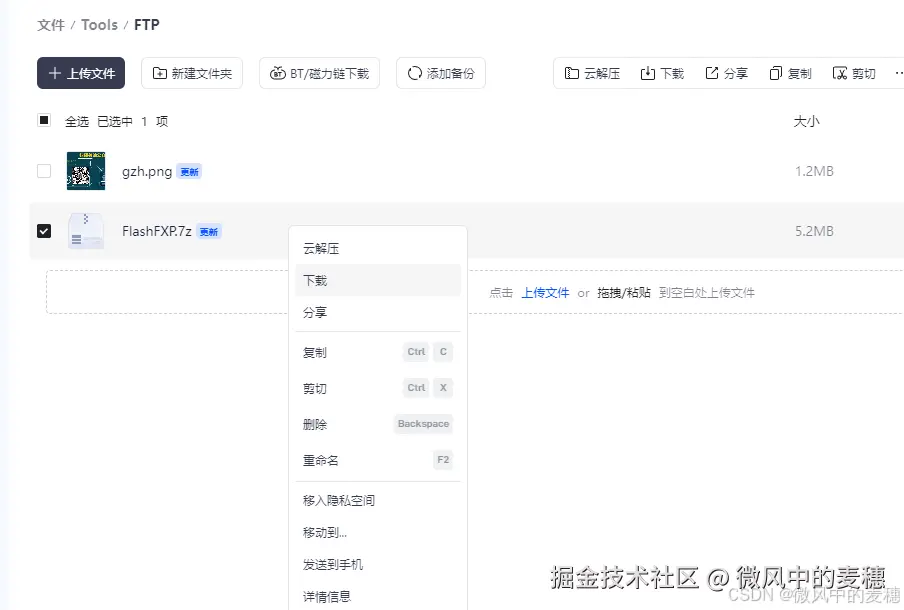This screenshot has width=904, height=610.
Task: Uncheck the FlashFXP.7z checkbox
Action: [44, 231]
